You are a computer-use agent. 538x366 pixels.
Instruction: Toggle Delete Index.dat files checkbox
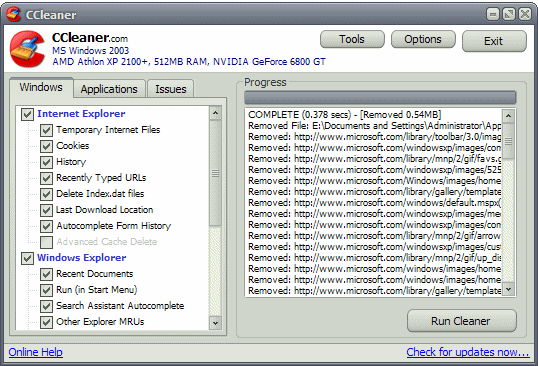click(x=46, y=194)
